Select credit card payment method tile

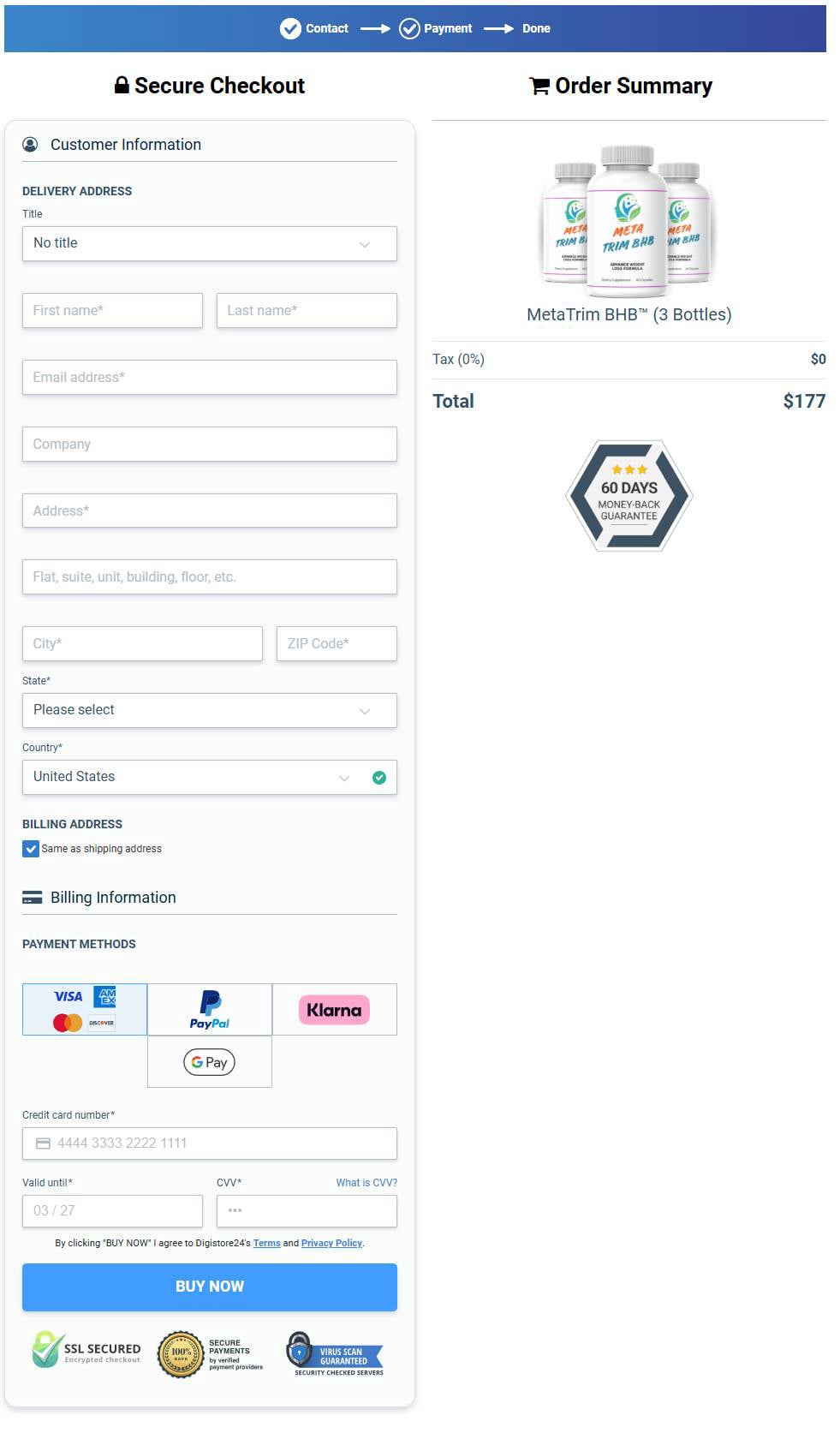85,1009
